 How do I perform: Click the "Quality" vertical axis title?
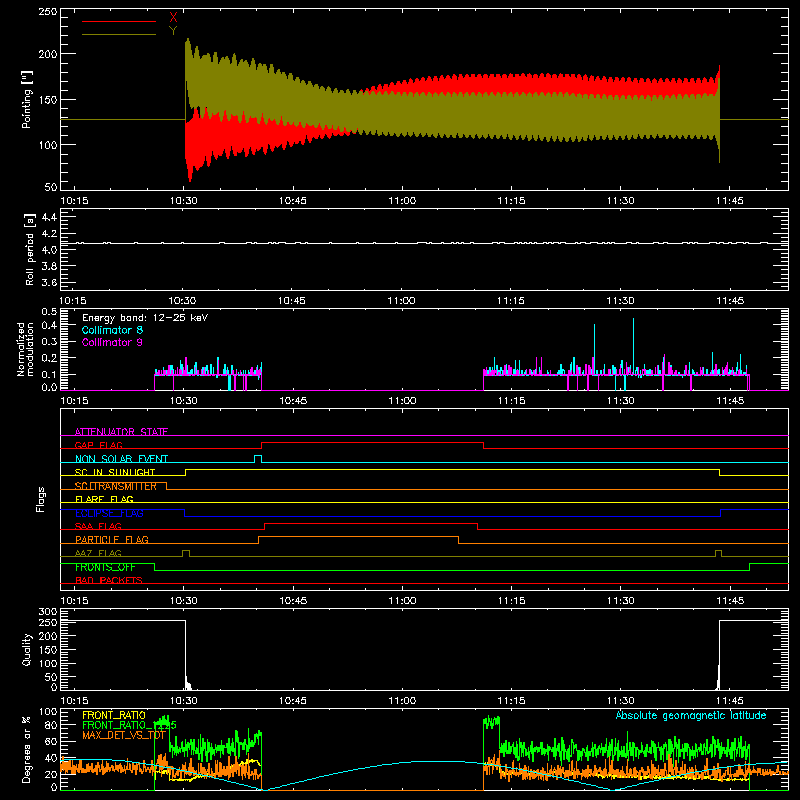tap(27, 650)
